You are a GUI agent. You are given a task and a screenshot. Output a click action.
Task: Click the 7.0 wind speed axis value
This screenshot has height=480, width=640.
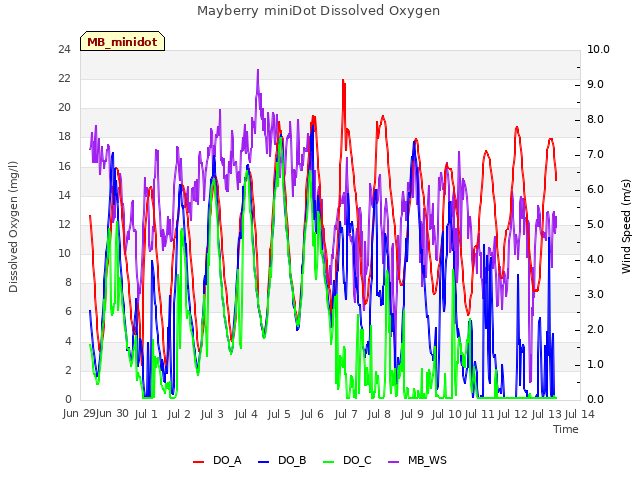pyautogui.click(x=596, y=155)
